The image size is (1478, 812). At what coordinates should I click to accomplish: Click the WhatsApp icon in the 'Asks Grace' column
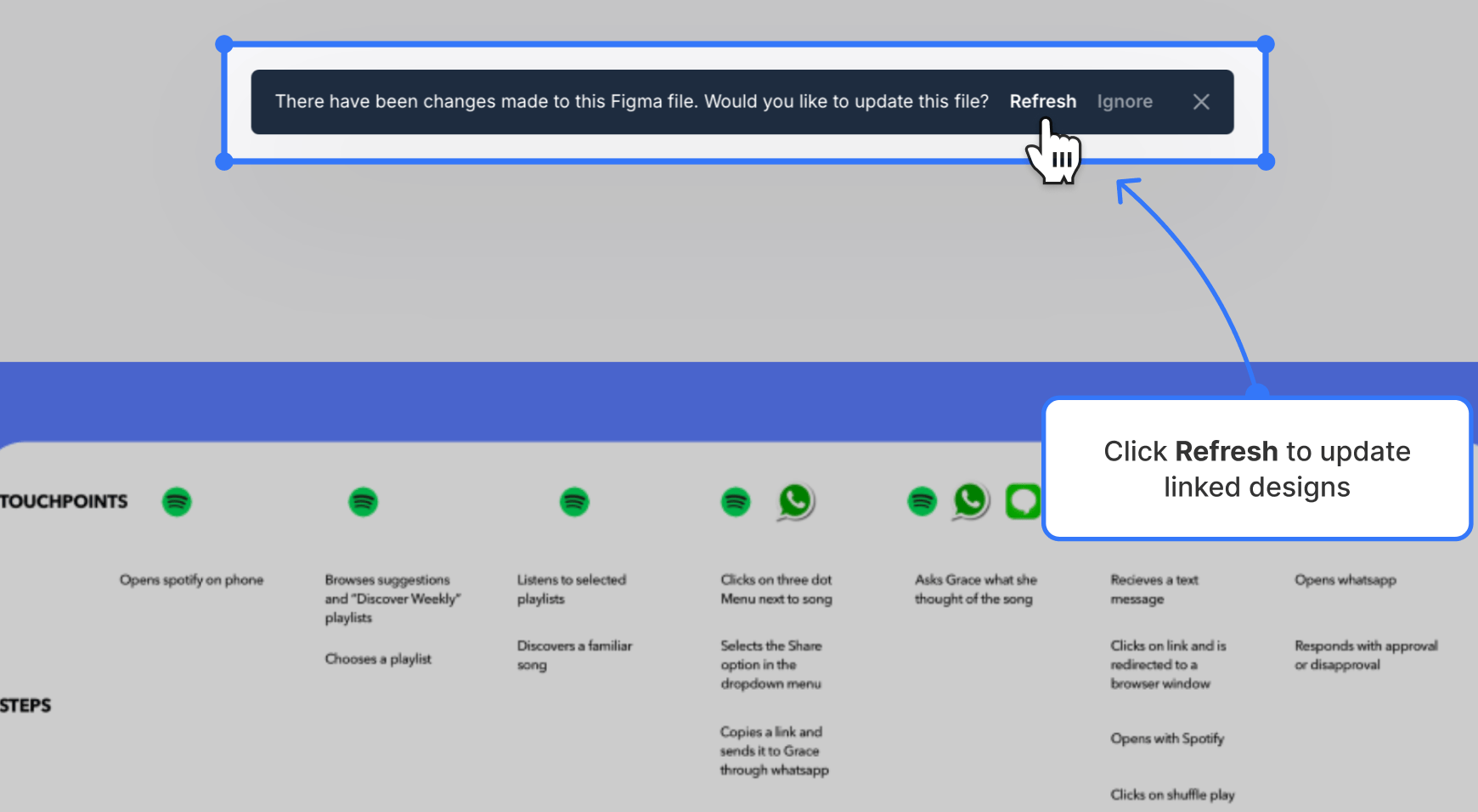(x=970, y=502)
